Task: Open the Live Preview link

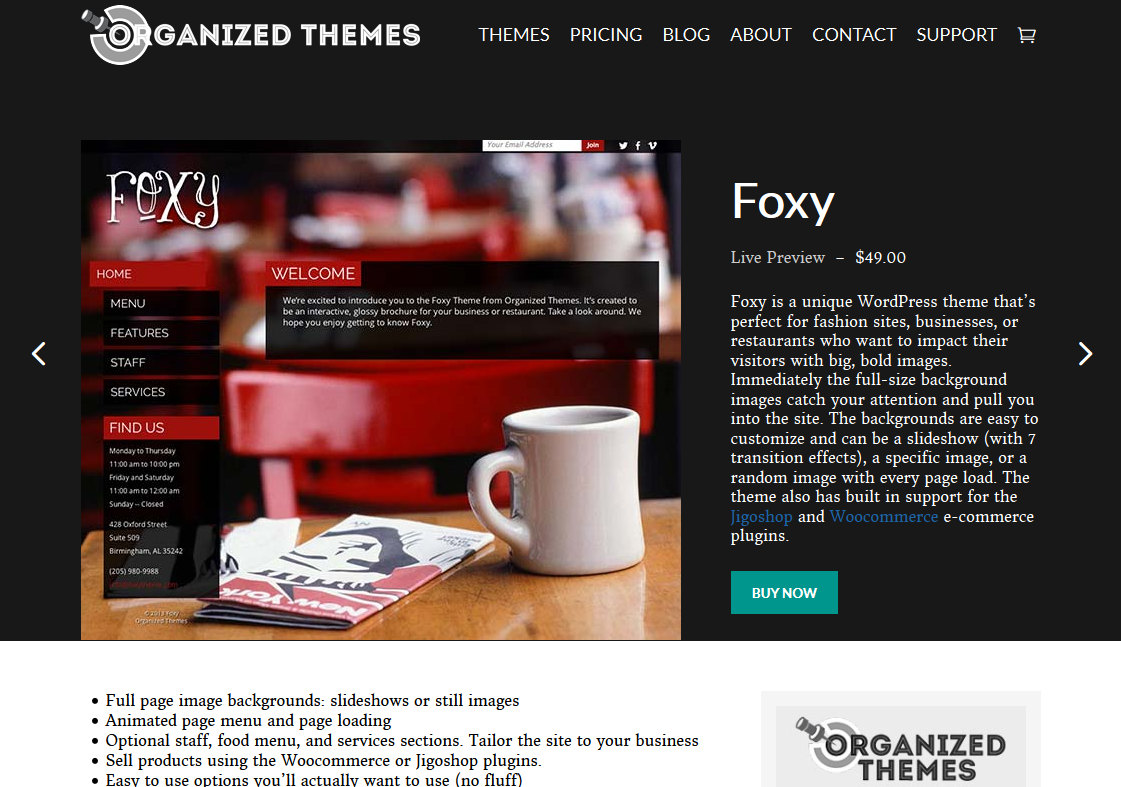Action: point(777,257)
